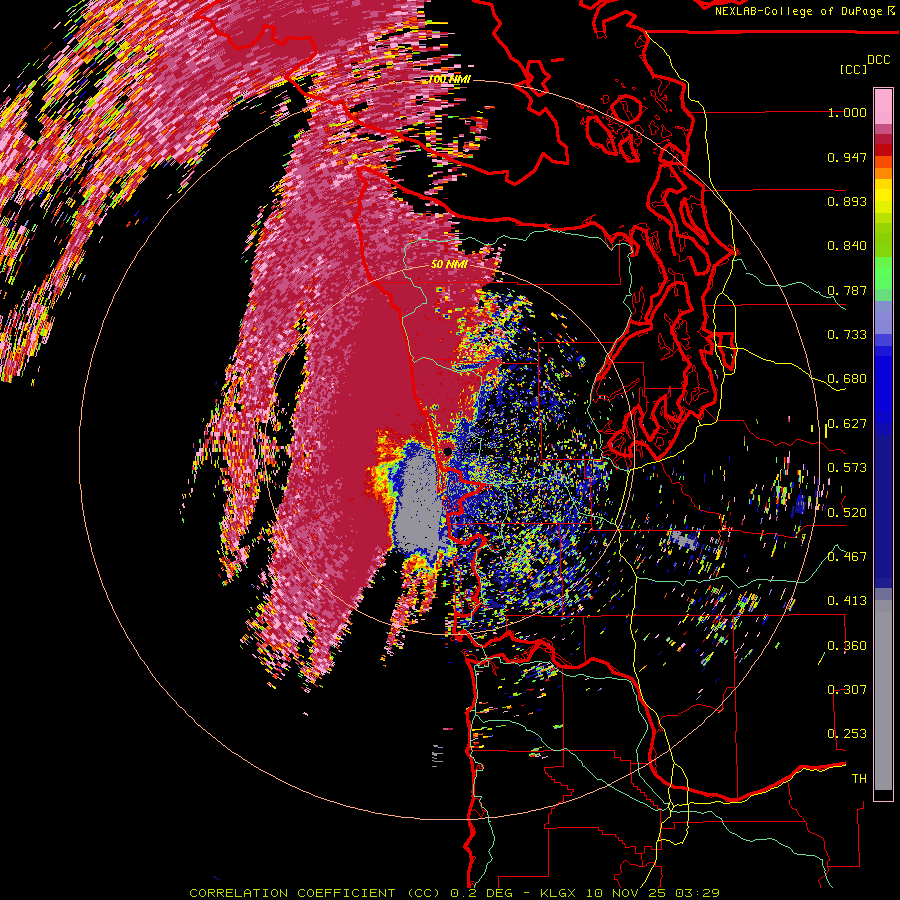Screen dimensions: 900x900
Task: Click the black KLGX radar site dot
Action: tap(448, 451)
